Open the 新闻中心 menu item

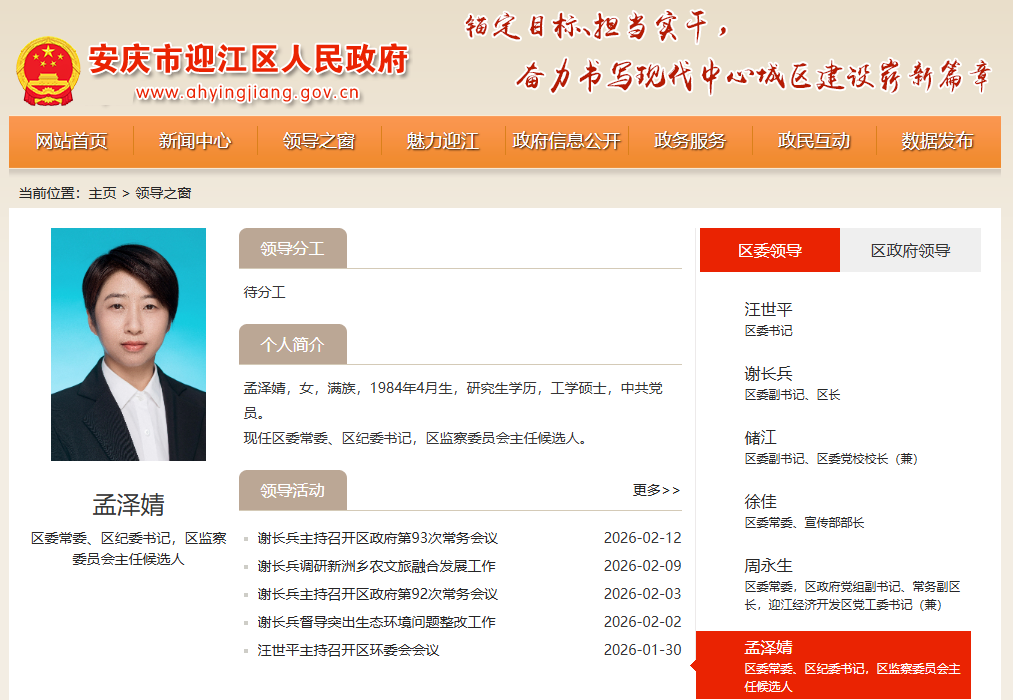coord(195,141)
